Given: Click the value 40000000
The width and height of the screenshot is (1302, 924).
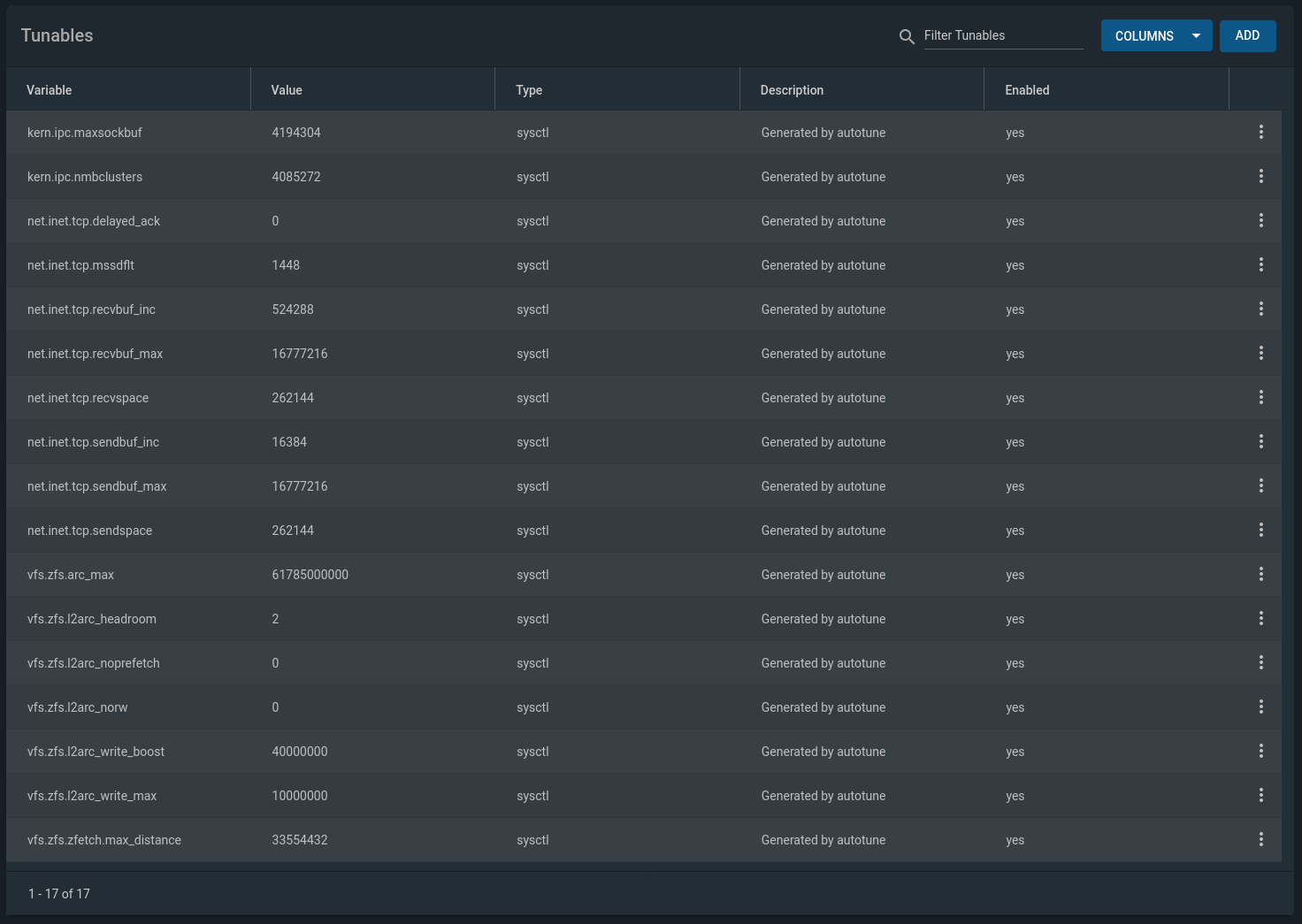Looking at the screenshot, I should 300,752.
